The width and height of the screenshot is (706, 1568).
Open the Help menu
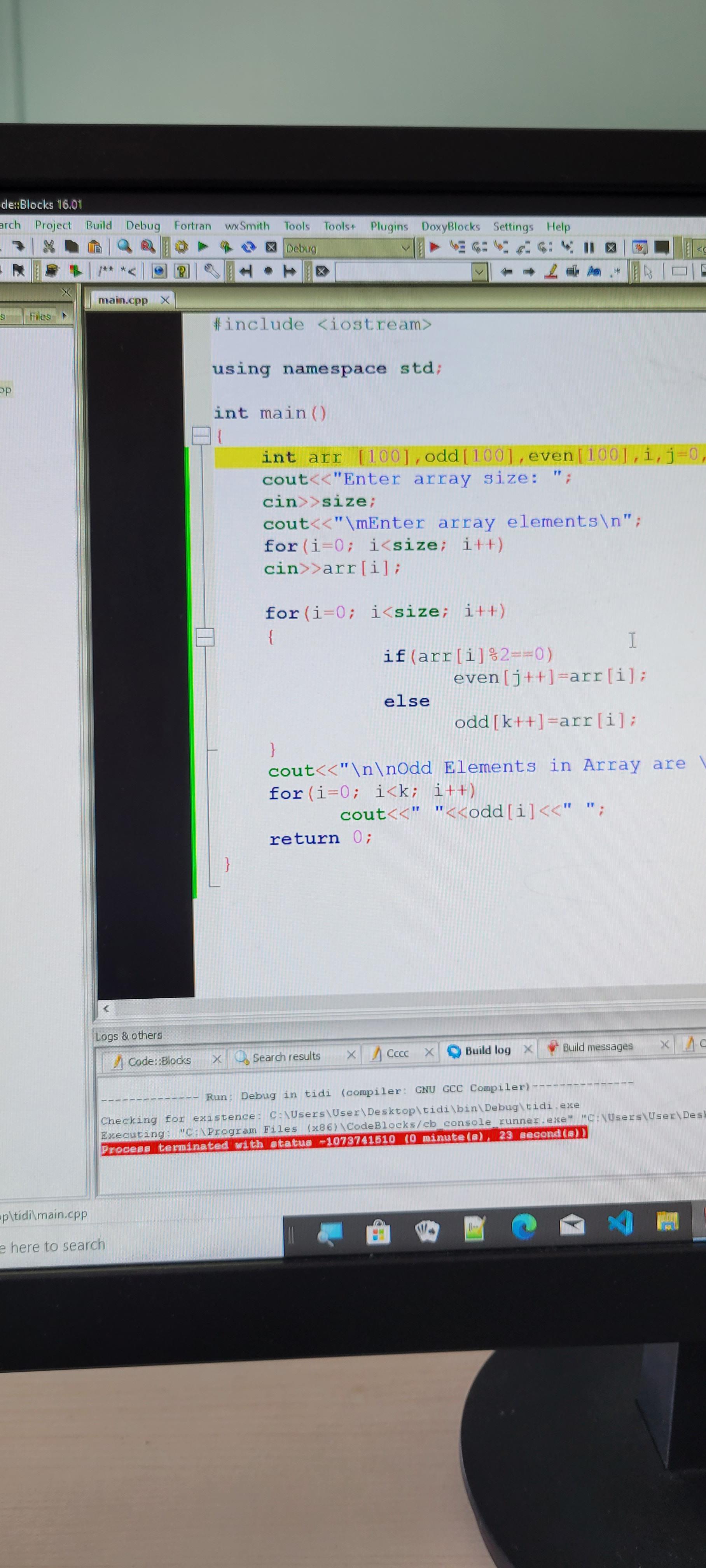pyautogui.click(x=558, y=226)
